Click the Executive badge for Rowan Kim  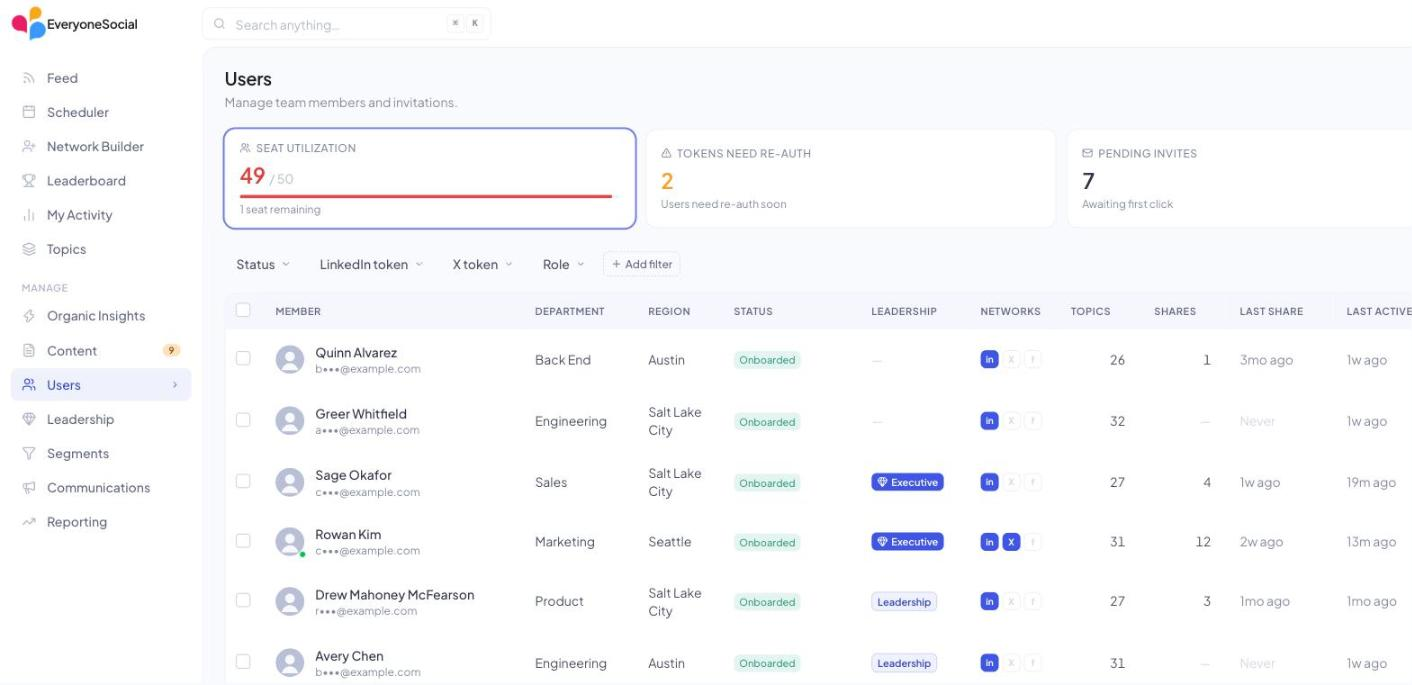[907, 542]
